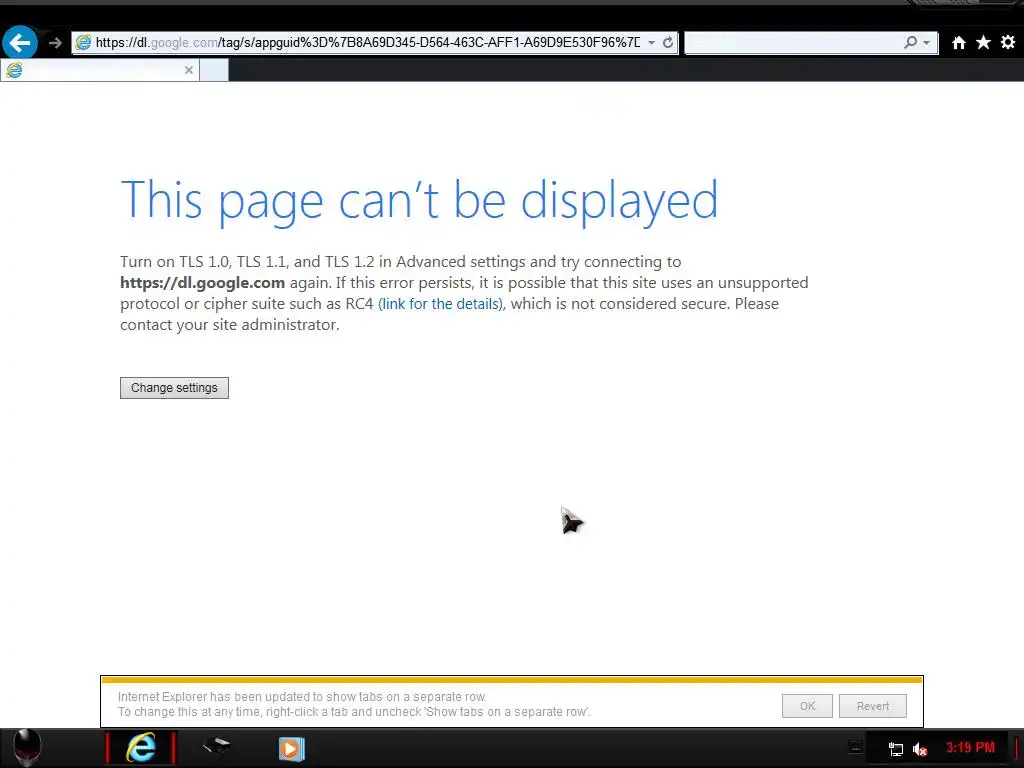Click the Forward navigation arrow
1024x768 pixels.
(x=55, y=43)
